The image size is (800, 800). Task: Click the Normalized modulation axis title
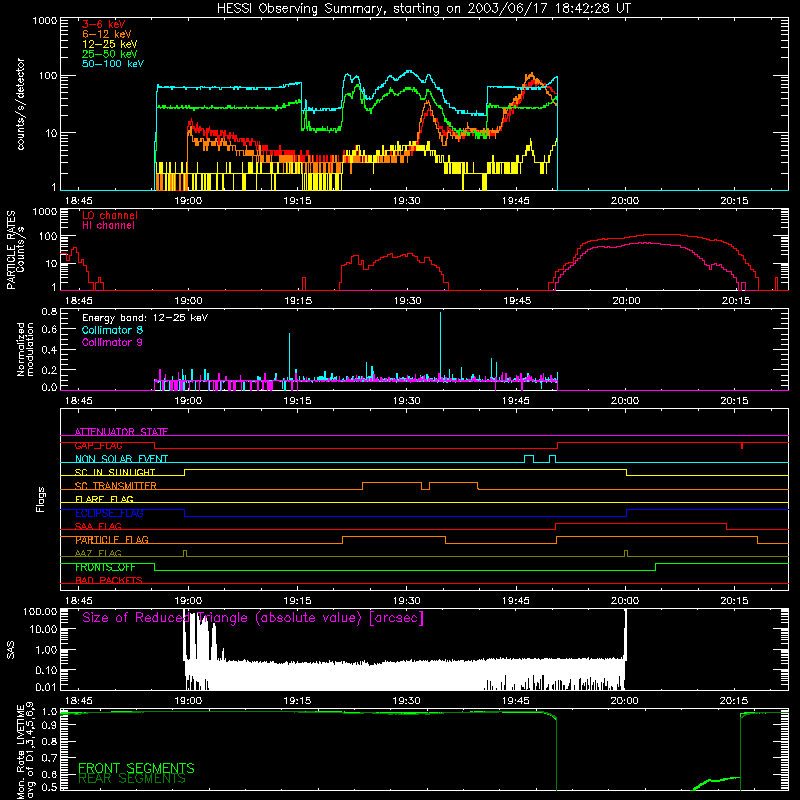25,349
